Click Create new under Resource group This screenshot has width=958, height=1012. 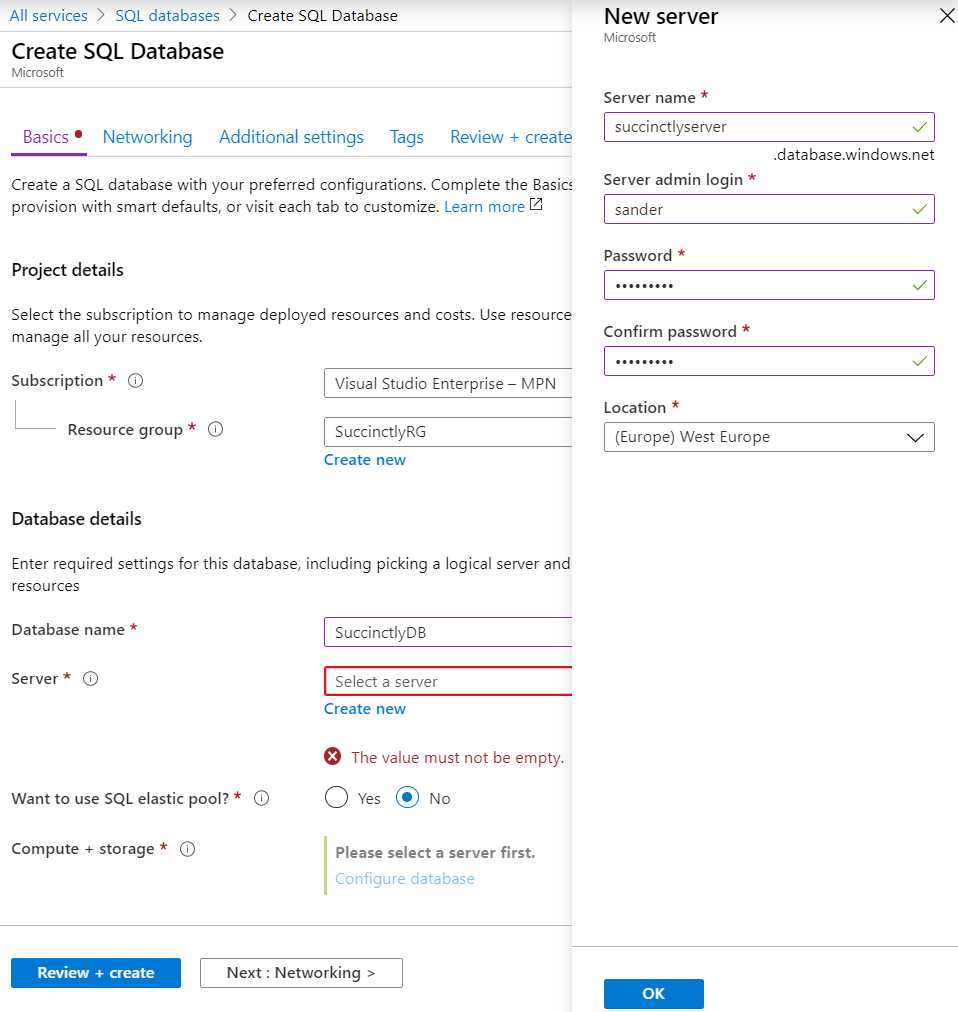pos(364,459)
